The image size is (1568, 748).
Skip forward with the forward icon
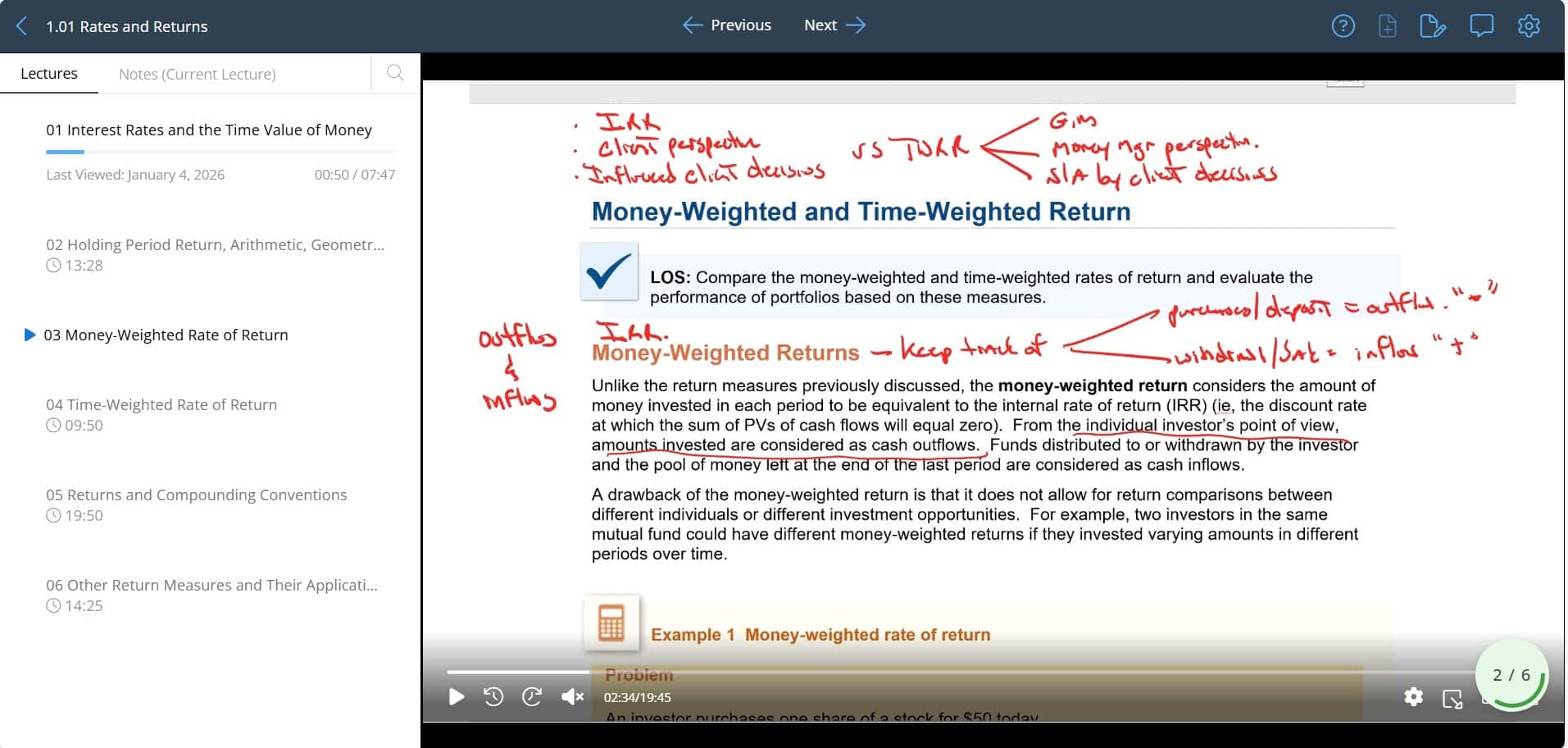pyautogui.click(x=532, y=697)
